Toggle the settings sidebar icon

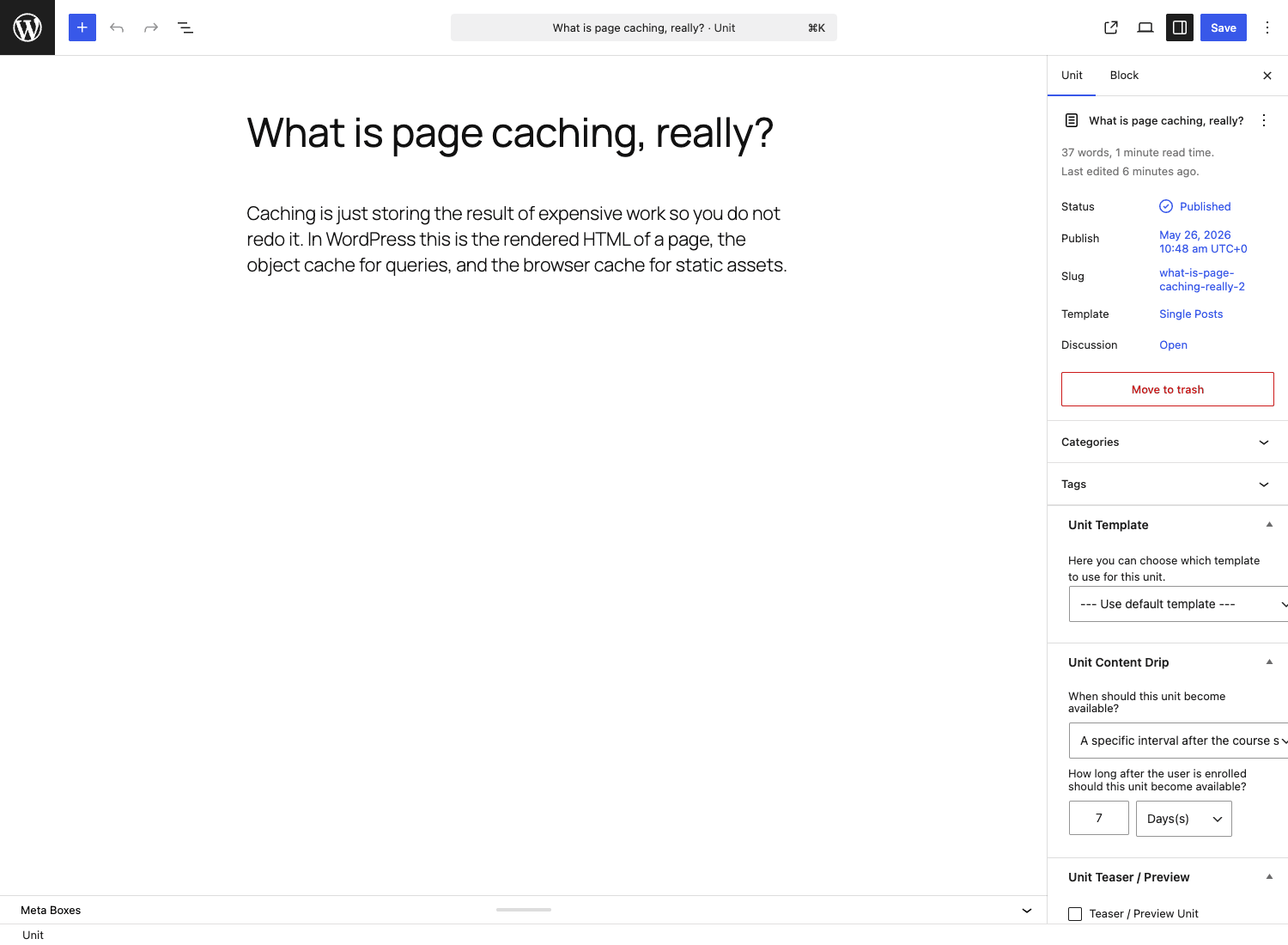[x=1180, y=27]
